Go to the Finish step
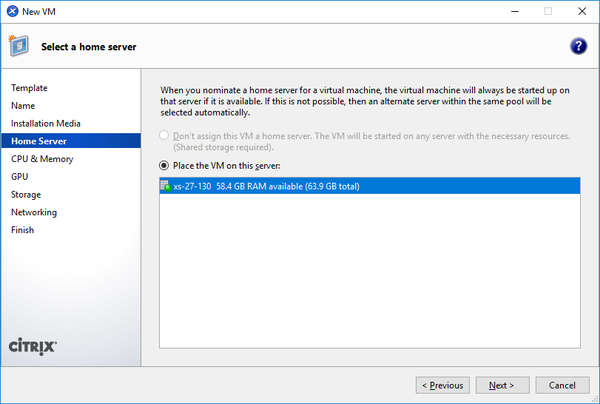 pyautogui.click(x=22, y=230)
